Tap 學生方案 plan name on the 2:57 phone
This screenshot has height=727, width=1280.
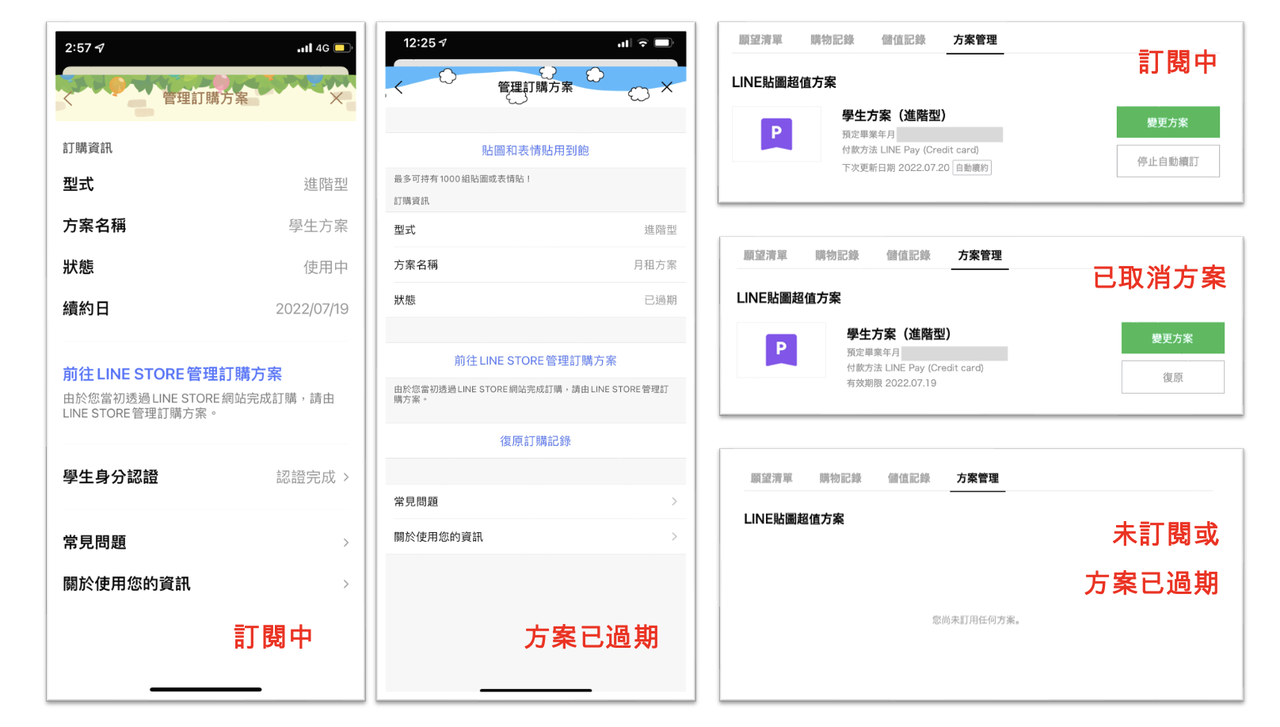318,226
